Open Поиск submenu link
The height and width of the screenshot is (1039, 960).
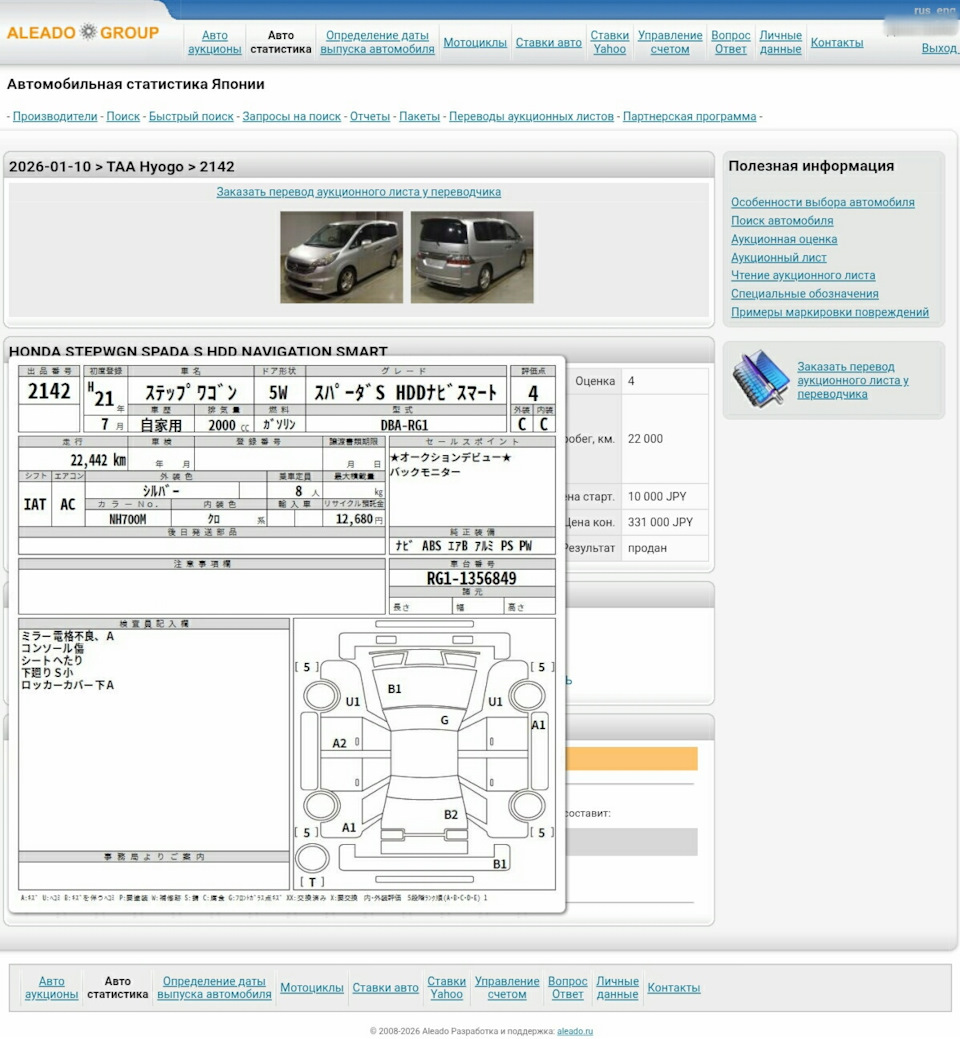[123, 116]
